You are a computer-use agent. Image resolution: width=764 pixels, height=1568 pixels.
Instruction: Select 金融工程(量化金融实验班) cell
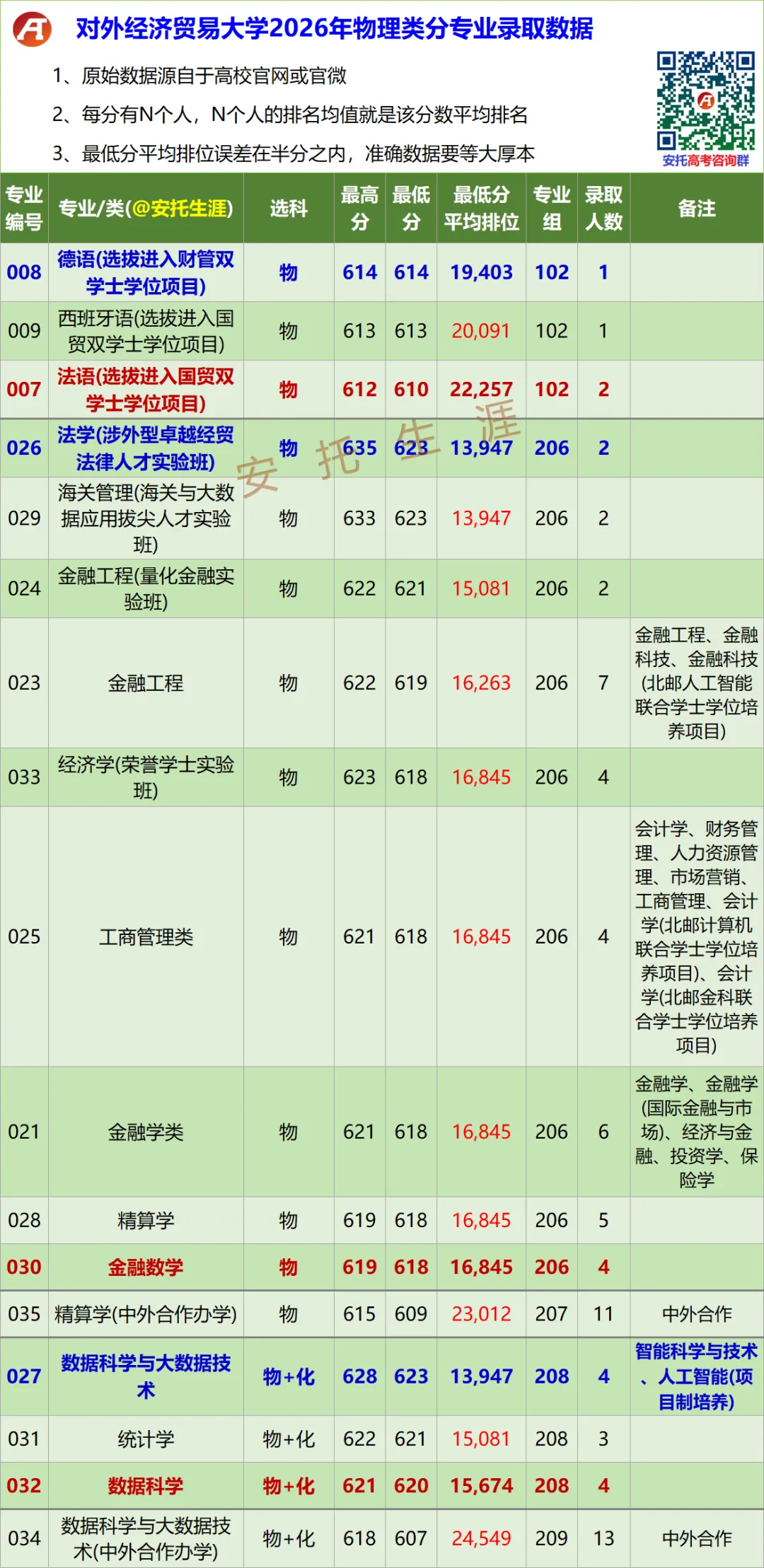click(146, 588)
